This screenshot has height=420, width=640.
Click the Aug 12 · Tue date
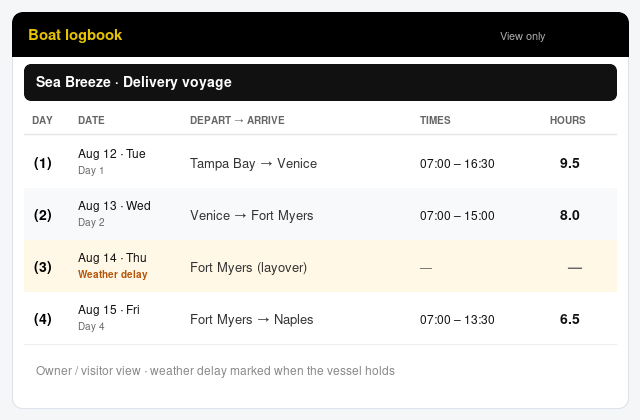pos(112,154)
